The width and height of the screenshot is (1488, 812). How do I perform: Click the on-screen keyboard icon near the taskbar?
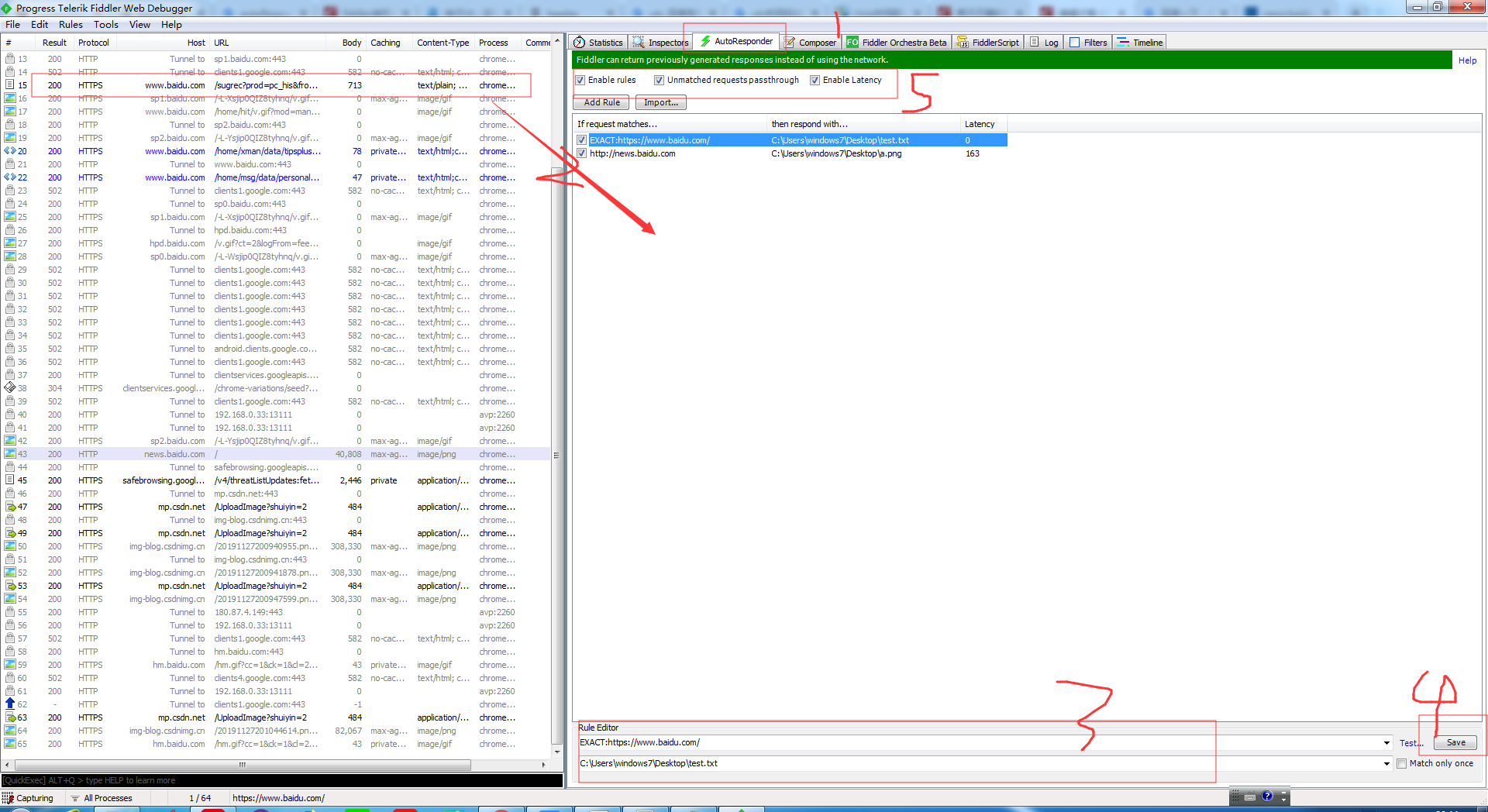1250,797
